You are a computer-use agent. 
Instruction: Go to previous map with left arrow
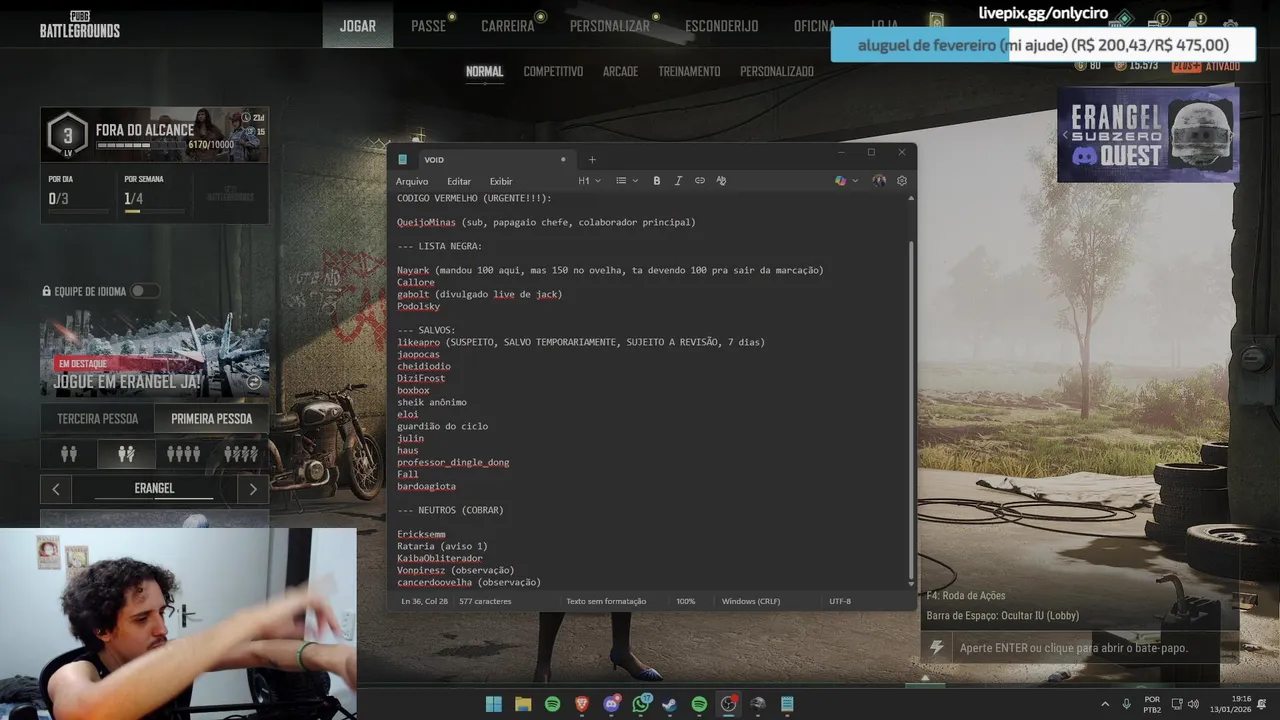pos(56,489)
